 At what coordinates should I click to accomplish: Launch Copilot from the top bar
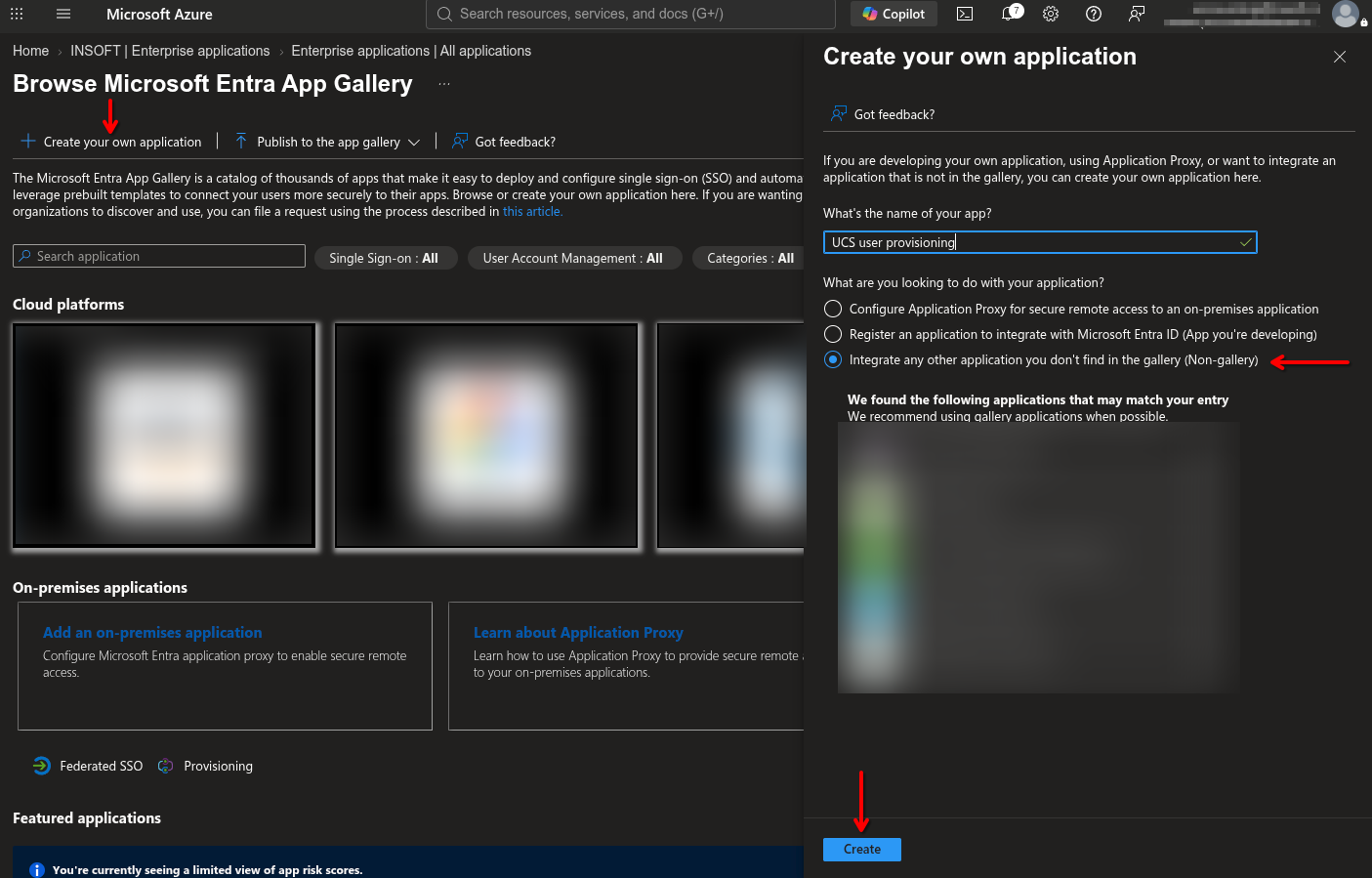click(894, 14)
